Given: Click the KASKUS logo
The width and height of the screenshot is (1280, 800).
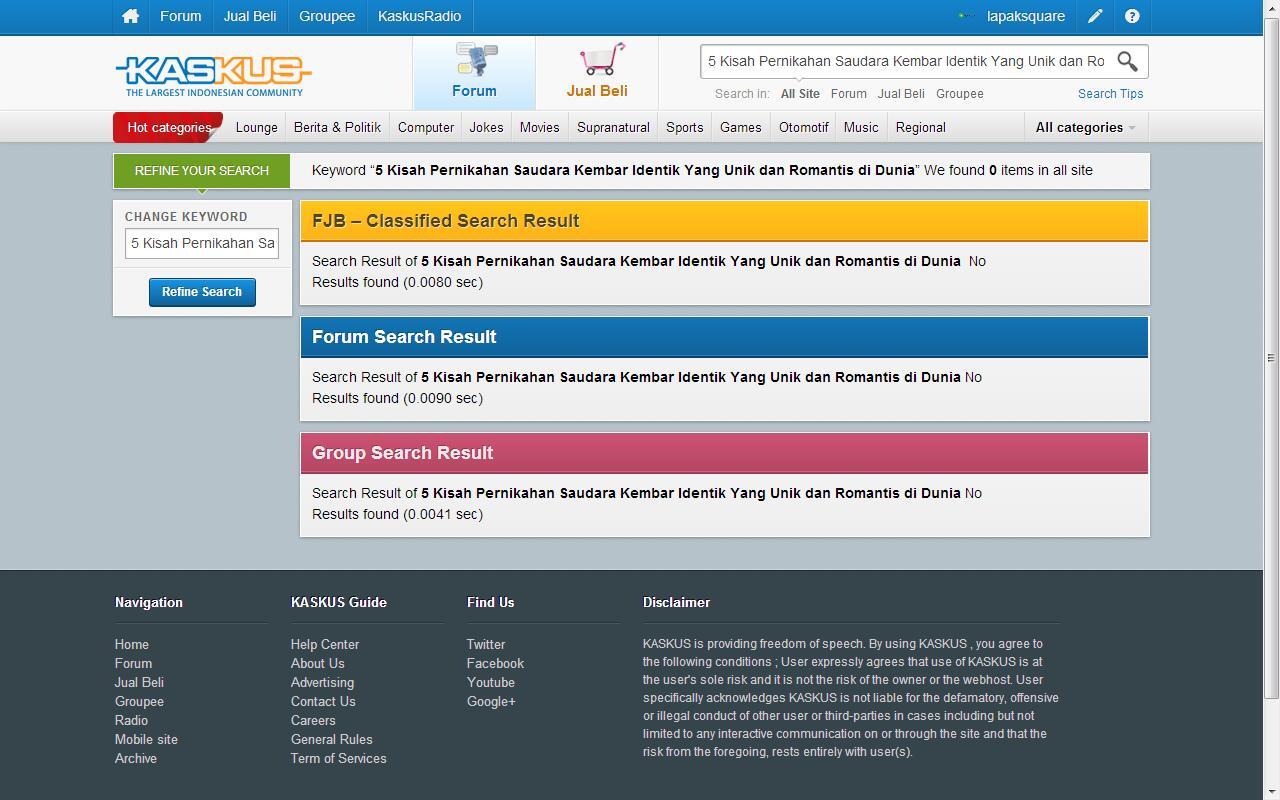Looking at the screenshot, I should [x=213, y=75].
